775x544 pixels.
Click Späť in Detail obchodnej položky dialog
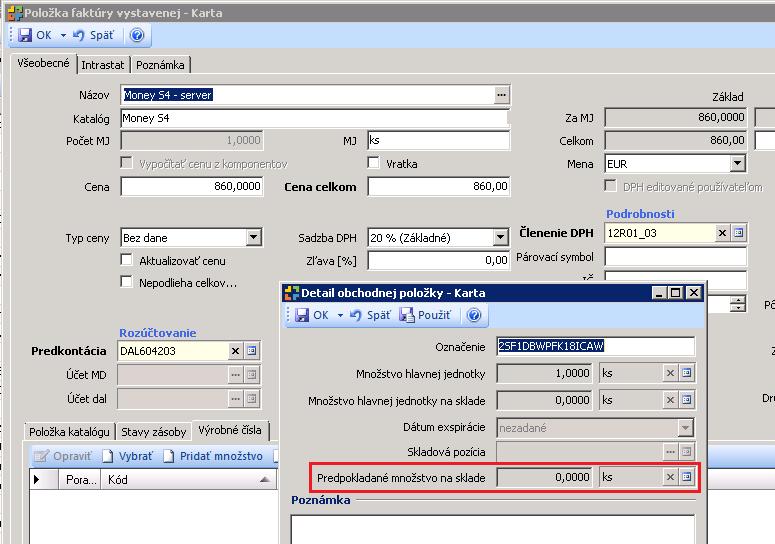370,315
